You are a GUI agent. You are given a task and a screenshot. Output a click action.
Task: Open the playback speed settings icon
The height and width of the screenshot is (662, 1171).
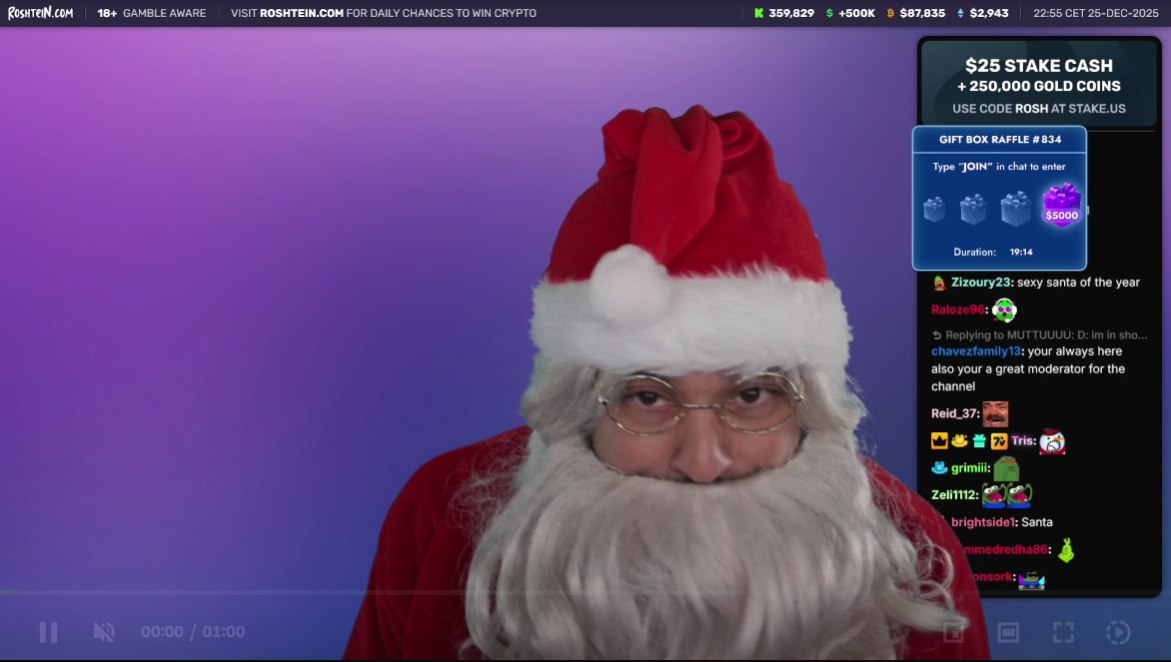pyautogui.click(x=1117, y=631)
